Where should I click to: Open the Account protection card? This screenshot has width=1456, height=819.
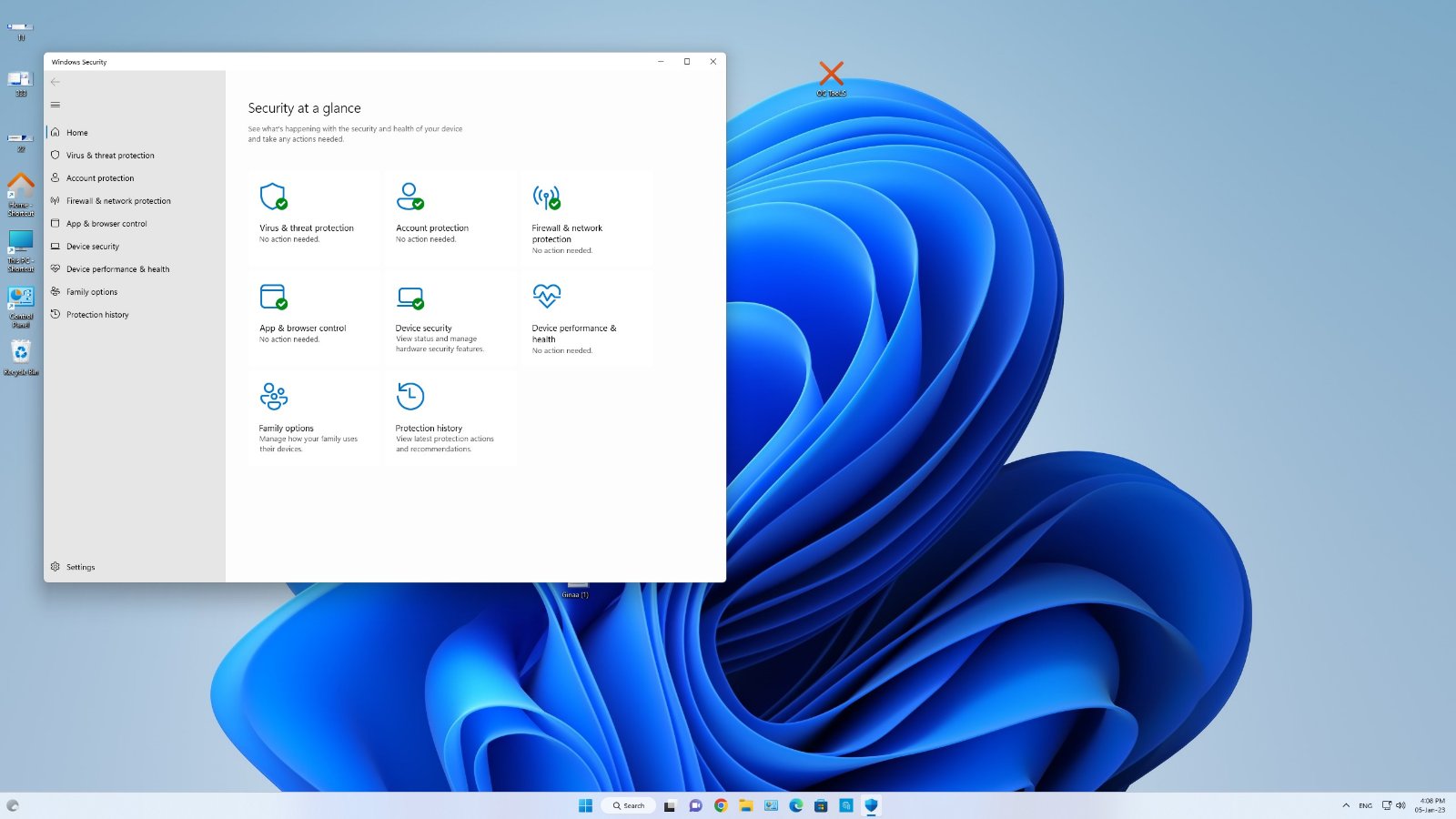[450, 217]
